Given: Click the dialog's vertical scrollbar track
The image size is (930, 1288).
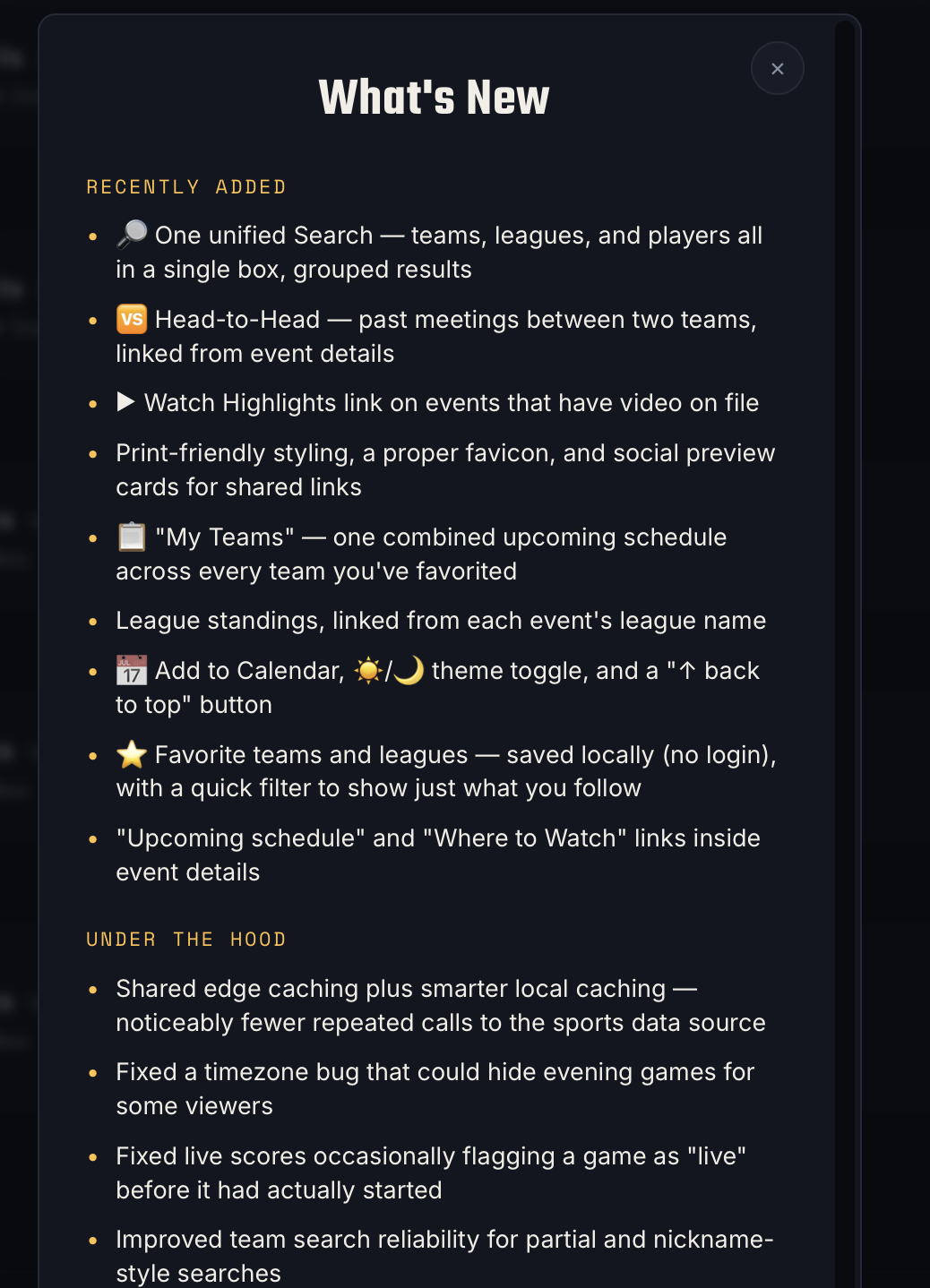Looking at the screenshot, I should point(844,654).
